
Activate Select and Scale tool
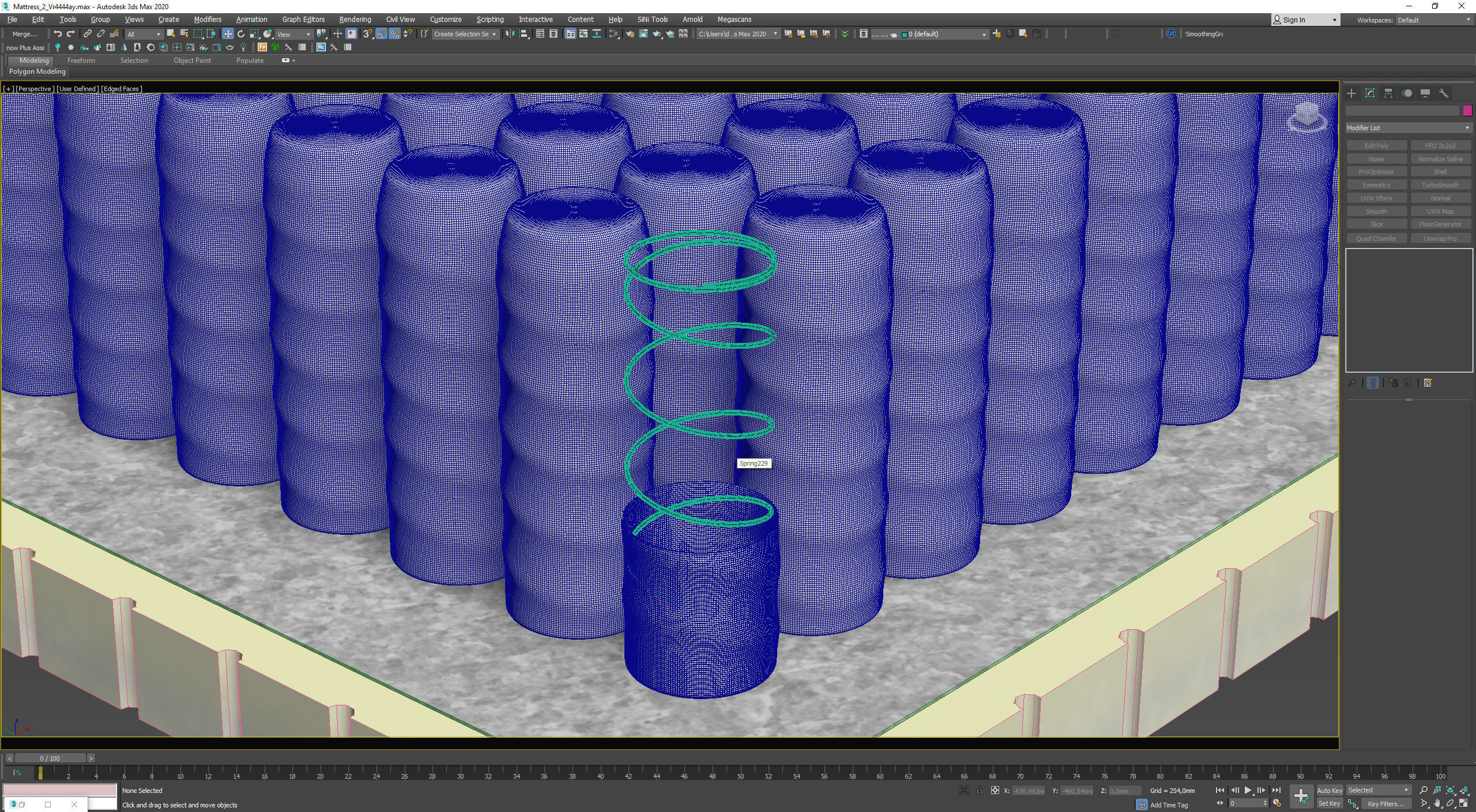[x=254, y=34]
